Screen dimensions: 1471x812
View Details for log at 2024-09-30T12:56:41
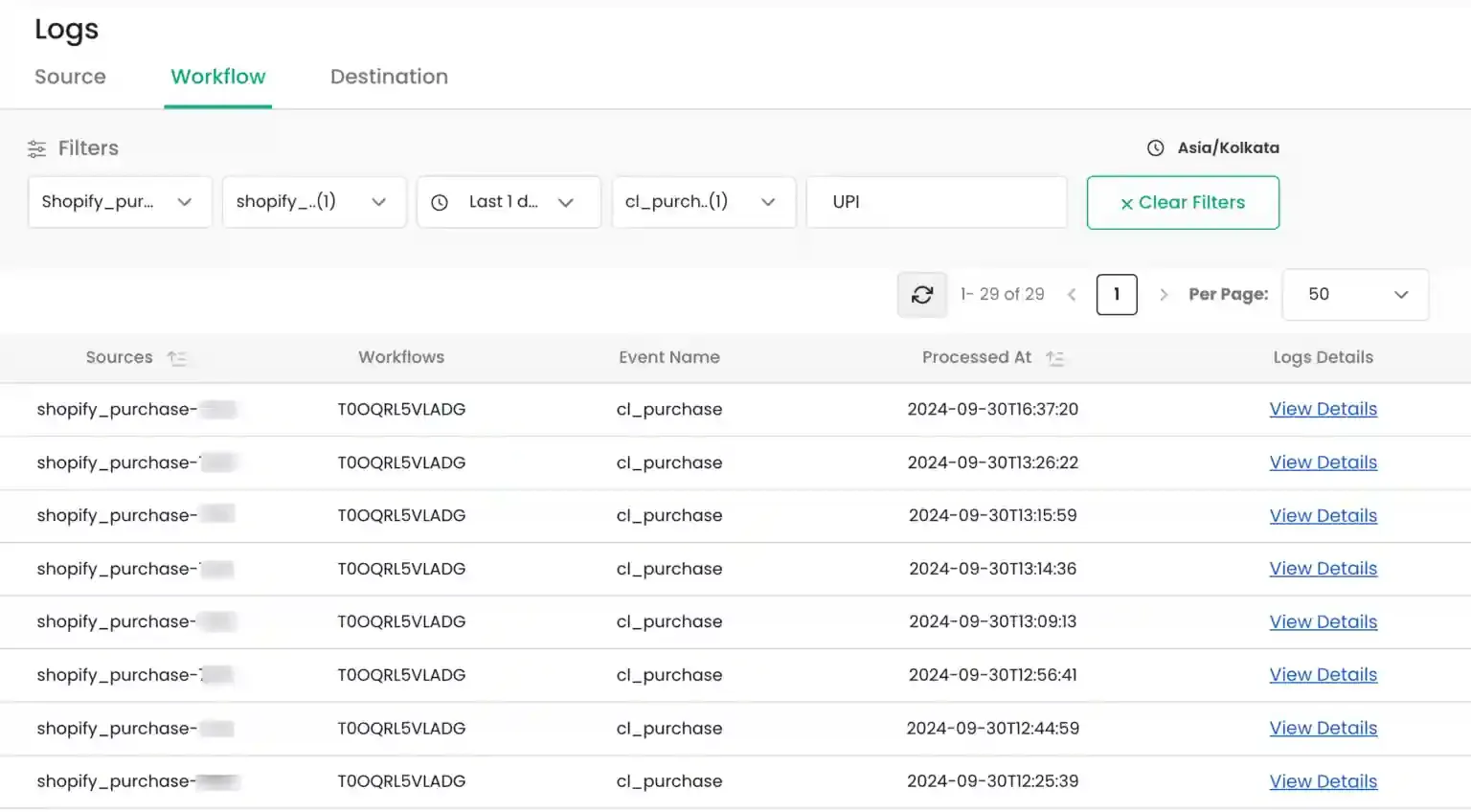1323,676
